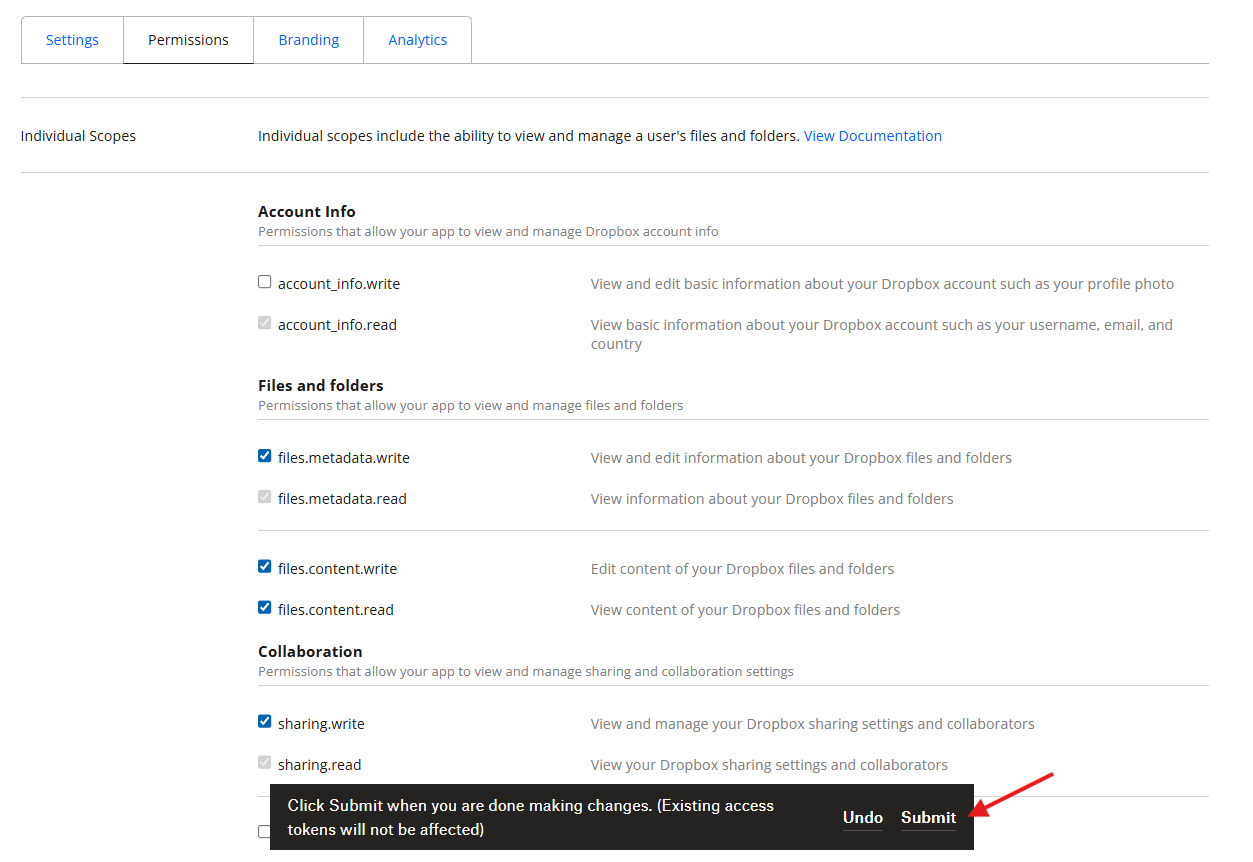Click the Files and folders heading
Viewport: 1253px width, 862px height.
320,386
